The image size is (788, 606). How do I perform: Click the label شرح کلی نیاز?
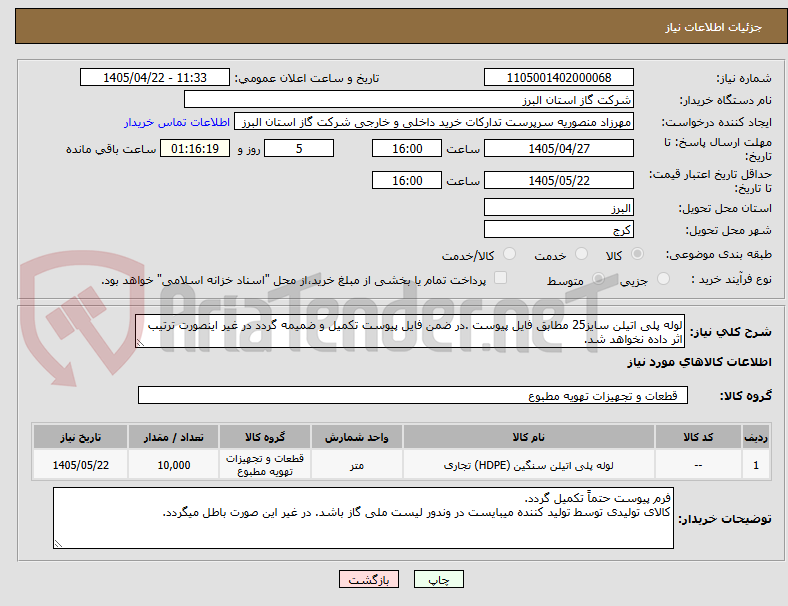click(730, 332)
